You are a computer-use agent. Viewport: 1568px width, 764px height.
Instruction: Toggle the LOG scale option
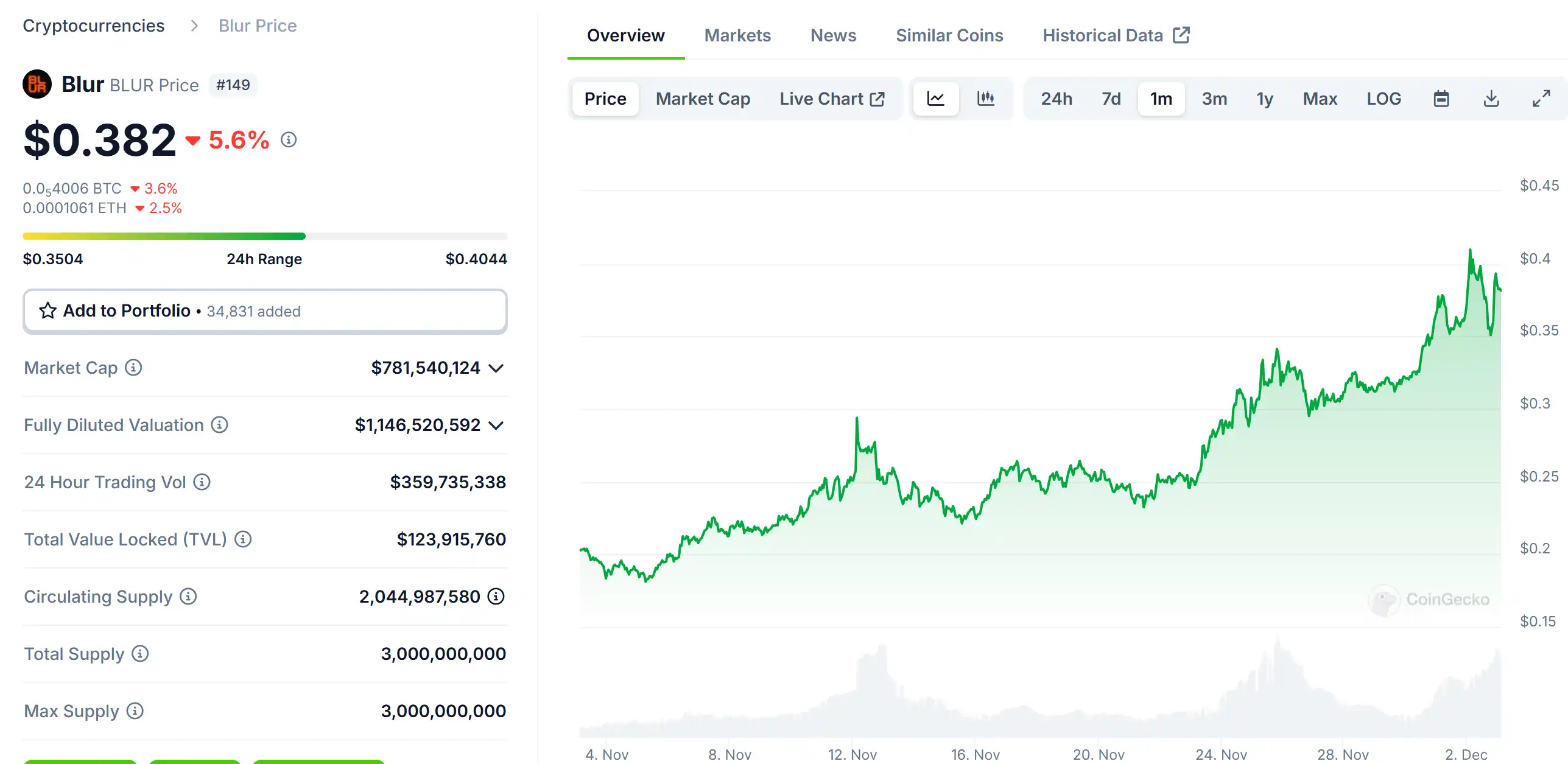pos(1383,99)
